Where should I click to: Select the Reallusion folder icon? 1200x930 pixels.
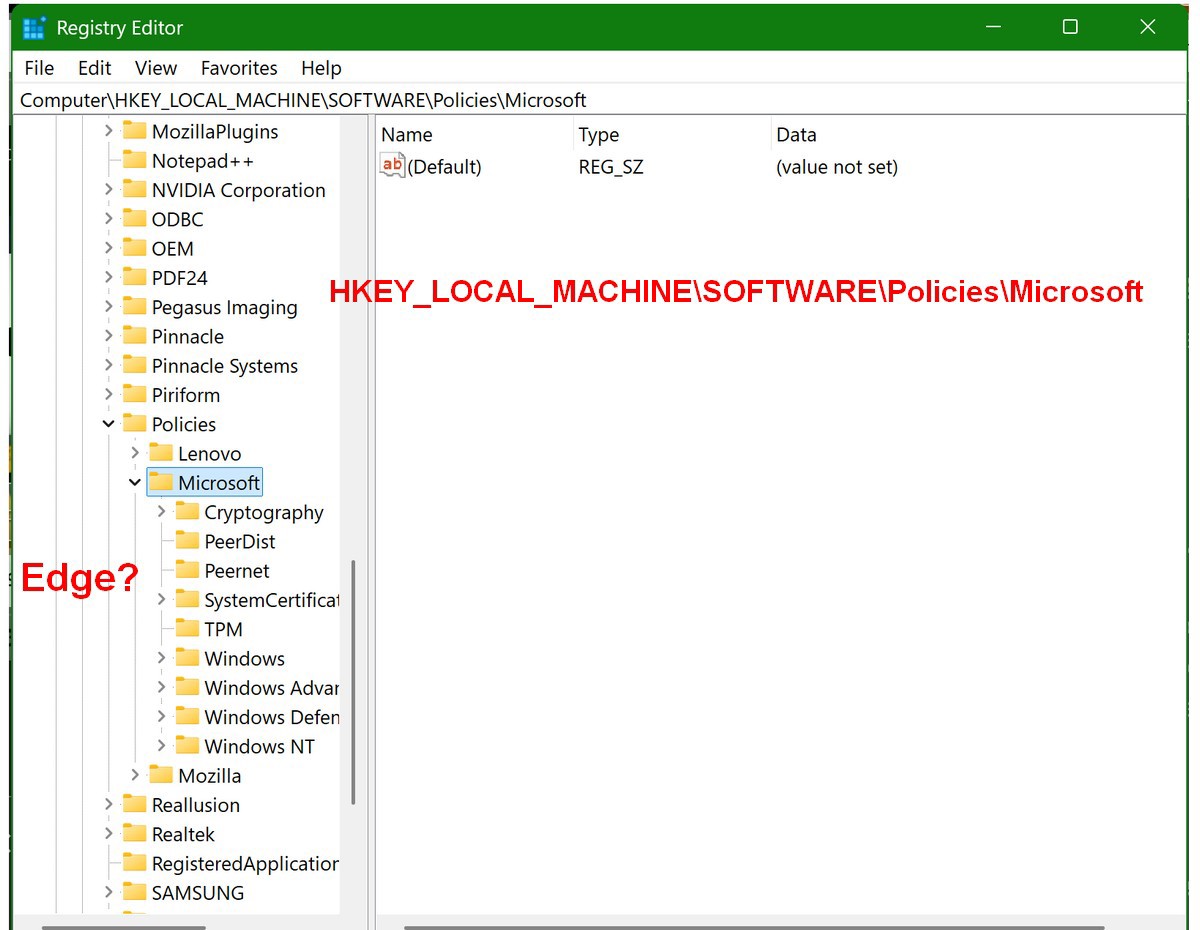134,805
